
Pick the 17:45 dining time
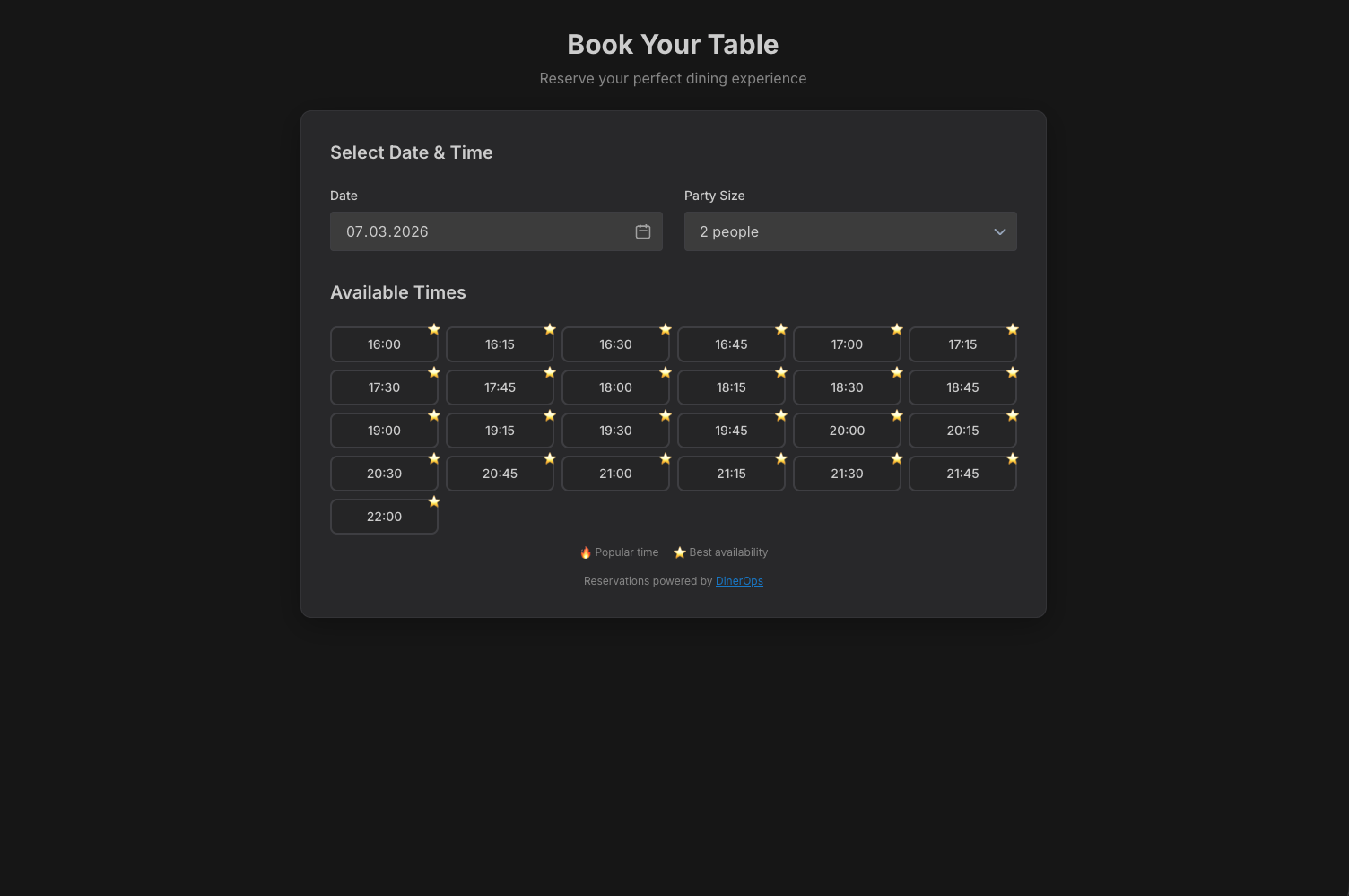point(500,387)
